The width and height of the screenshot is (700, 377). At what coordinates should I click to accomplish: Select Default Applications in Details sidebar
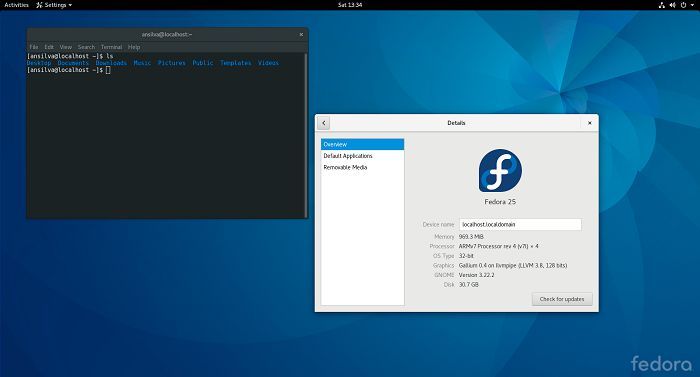coord(362,156)
